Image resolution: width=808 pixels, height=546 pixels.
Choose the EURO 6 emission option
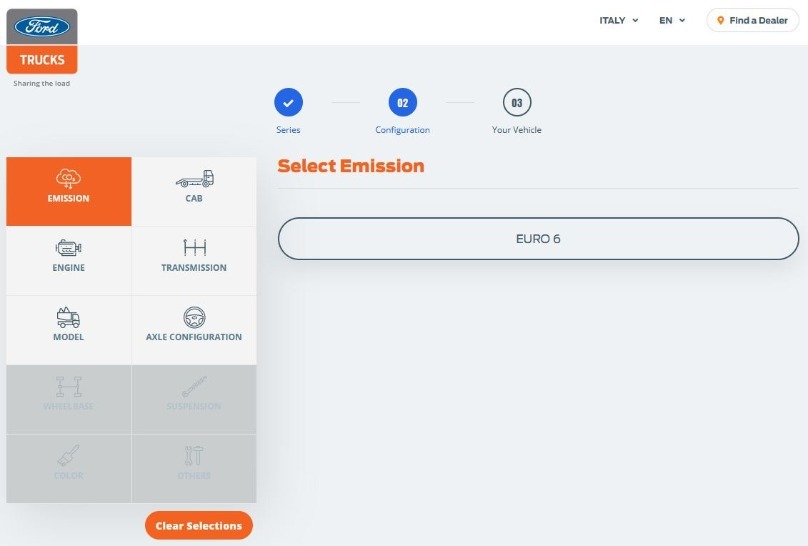click(x=538, y=238)
